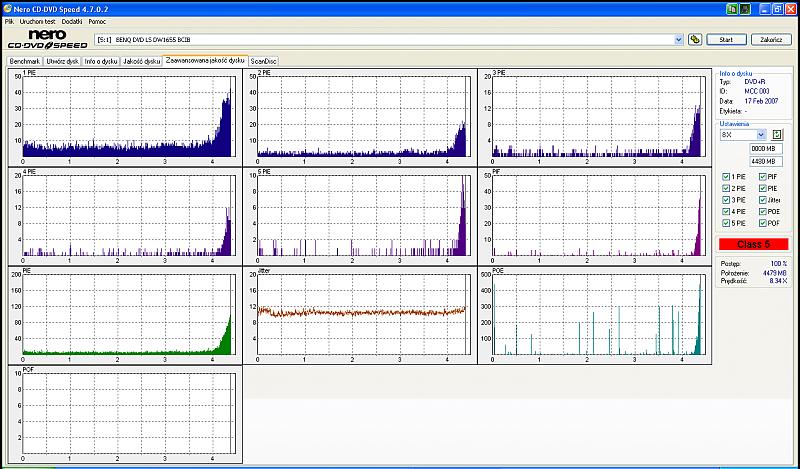
Task: Uncheck the 1 PIE checkbox
Action: [x=726, y=177]
